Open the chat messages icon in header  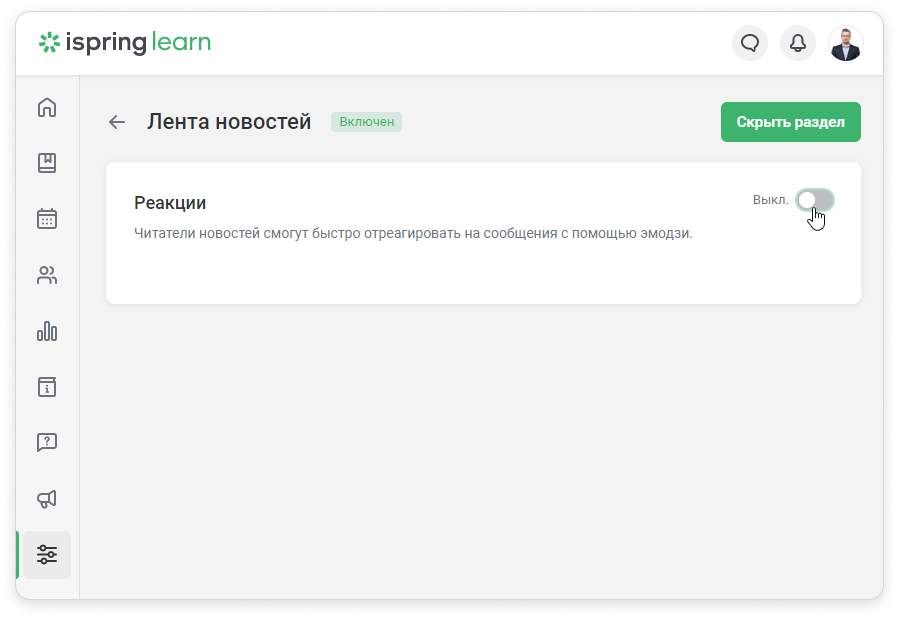click(x=750, y=43)
